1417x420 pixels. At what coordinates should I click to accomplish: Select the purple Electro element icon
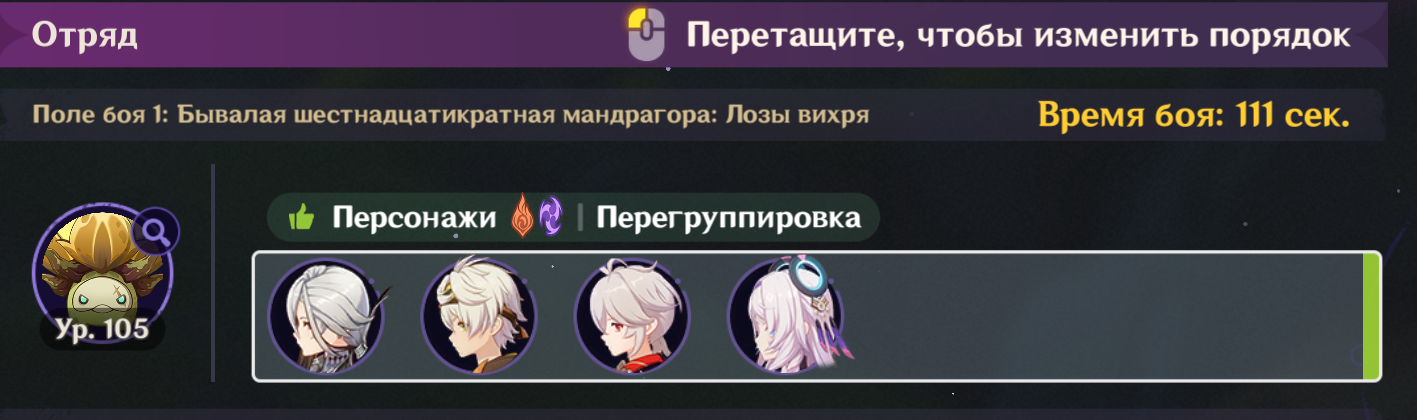pyautogui.click(x=550, y=217)
